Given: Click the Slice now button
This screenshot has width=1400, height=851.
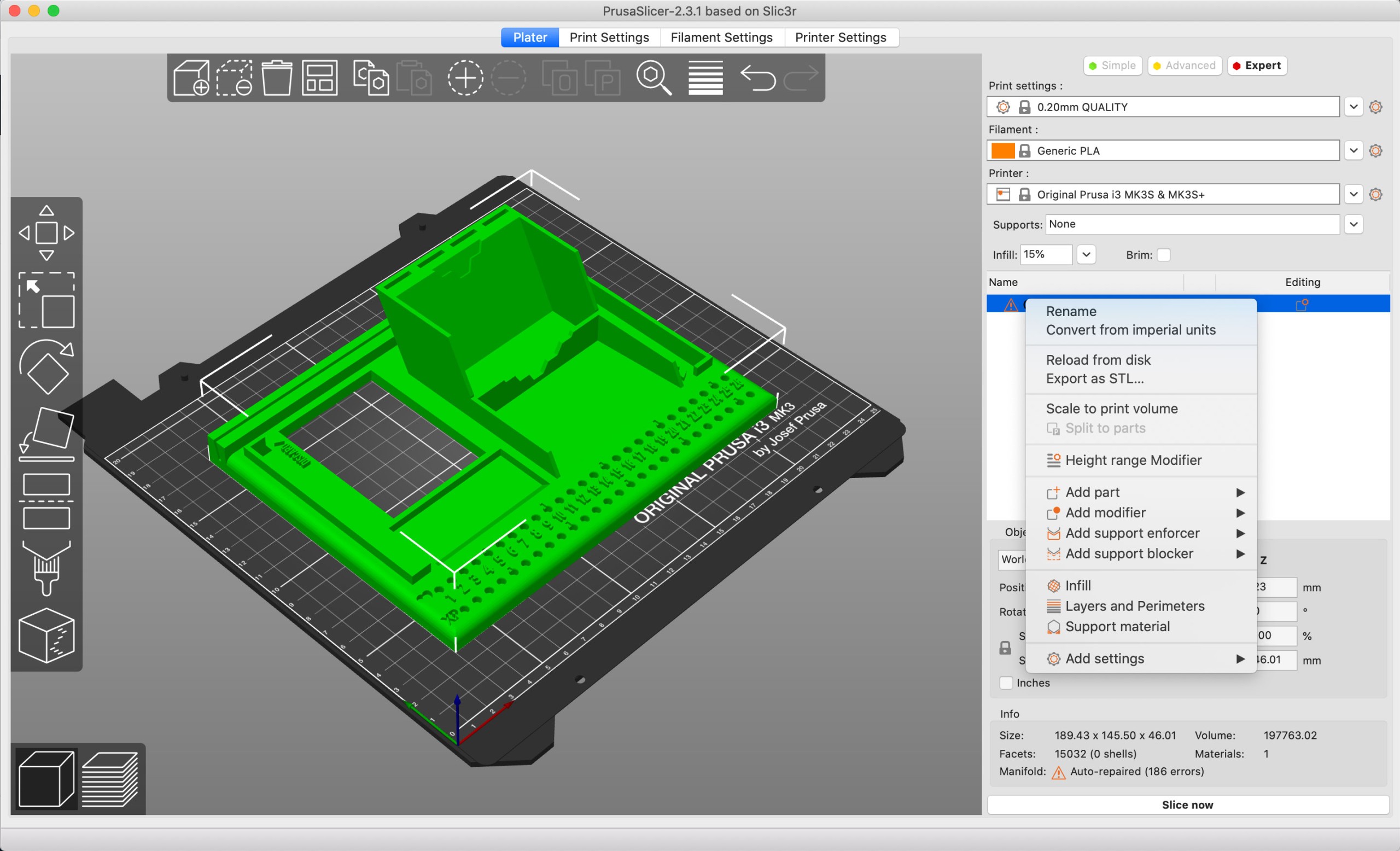Looking at the screenshot, I should click(x=1187, y=805).
